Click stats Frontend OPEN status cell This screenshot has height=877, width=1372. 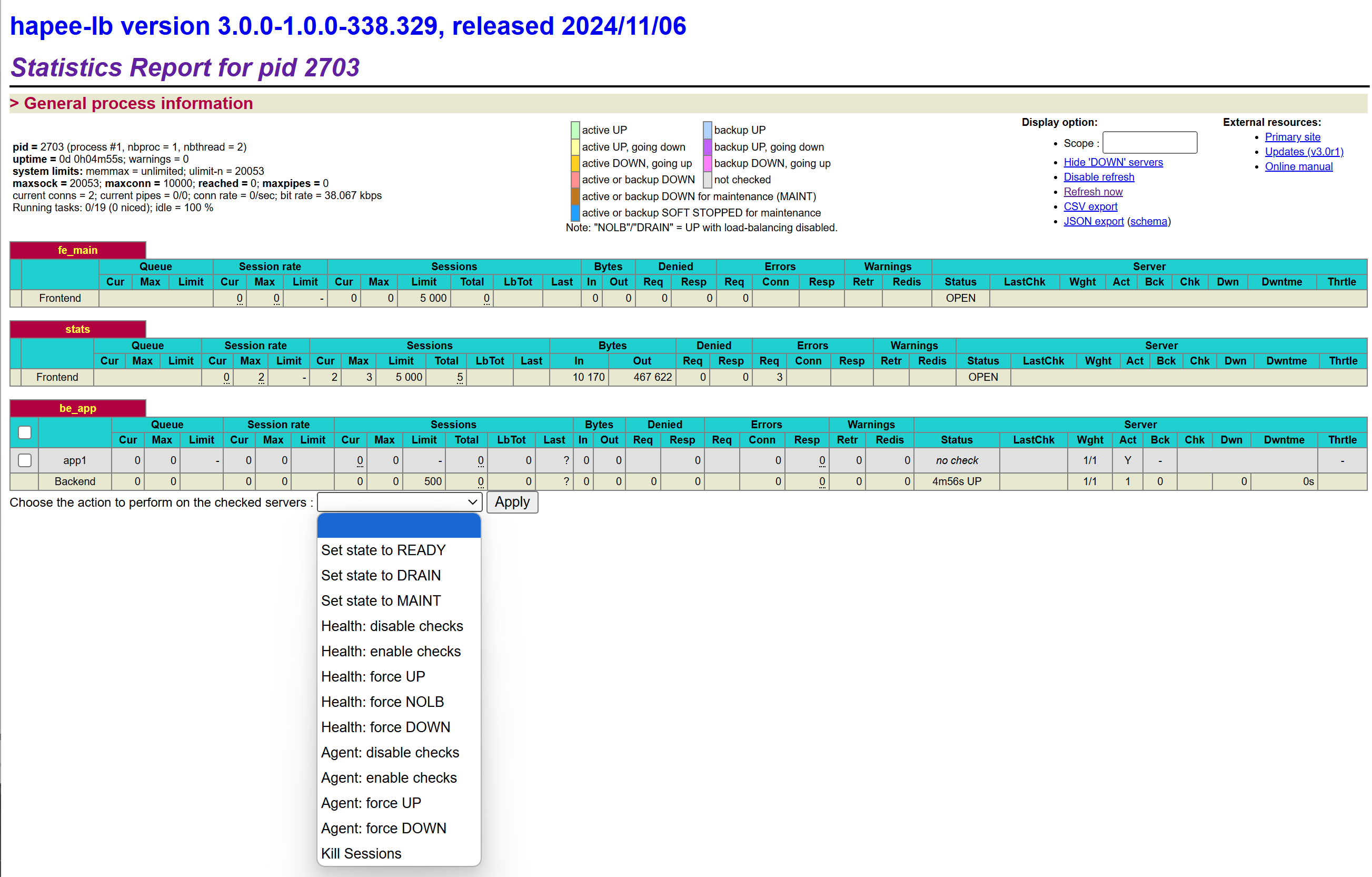point(983,377)
